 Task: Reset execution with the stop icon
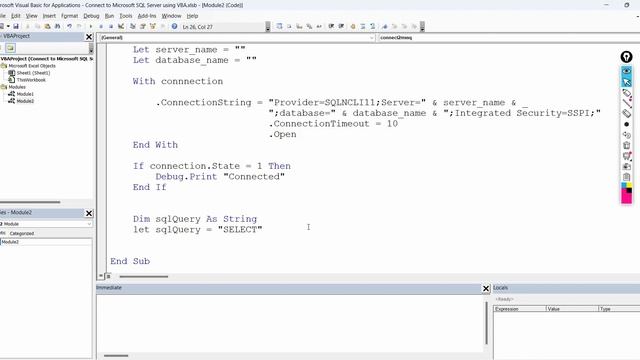pos(111,26)
